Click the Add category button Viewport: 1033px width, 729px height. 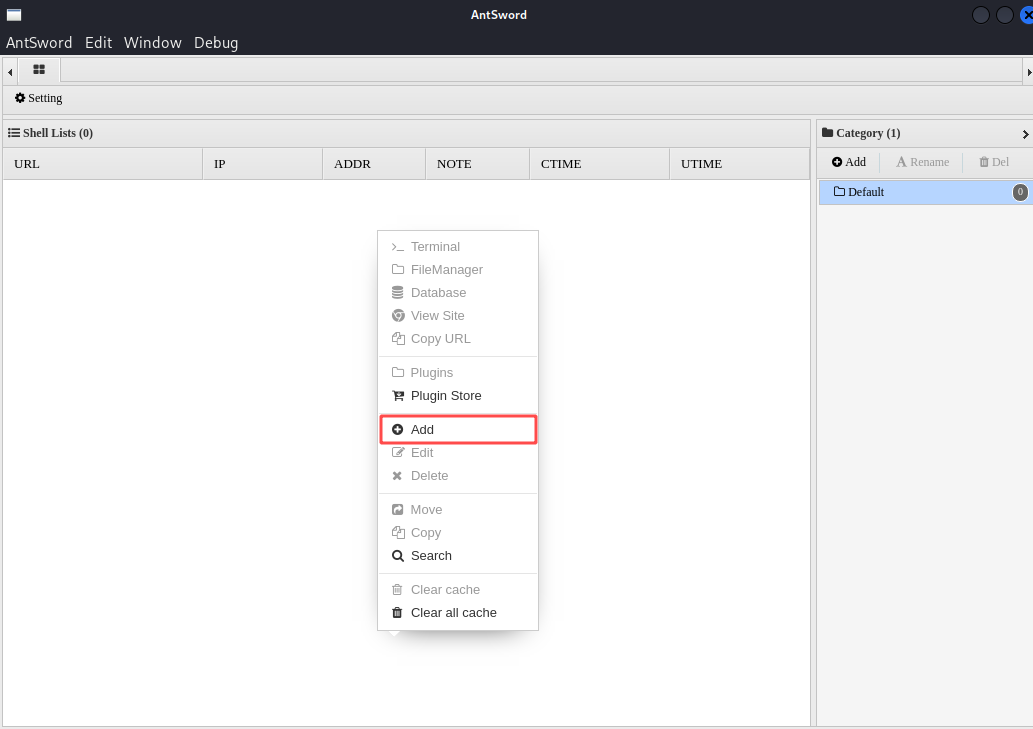tap(849, 162)
